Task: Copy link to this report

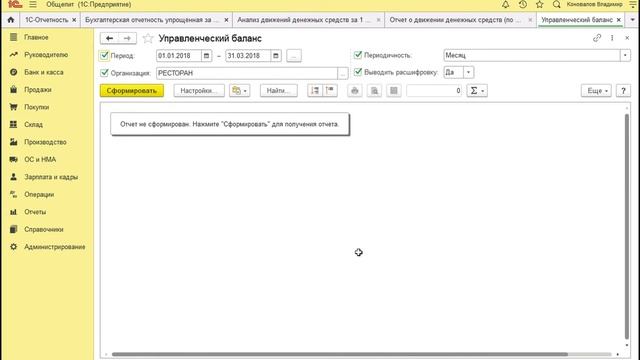Action: (597, 38)
